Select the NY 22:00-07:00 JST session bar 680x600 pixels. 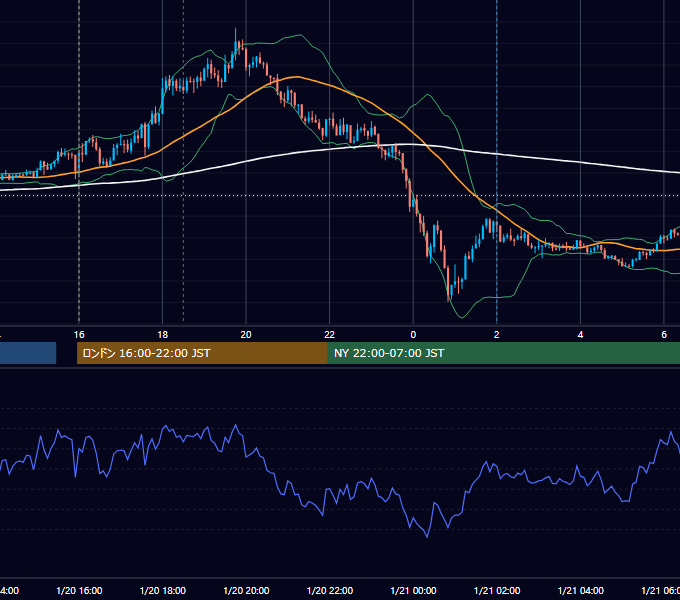pos(503,353)
